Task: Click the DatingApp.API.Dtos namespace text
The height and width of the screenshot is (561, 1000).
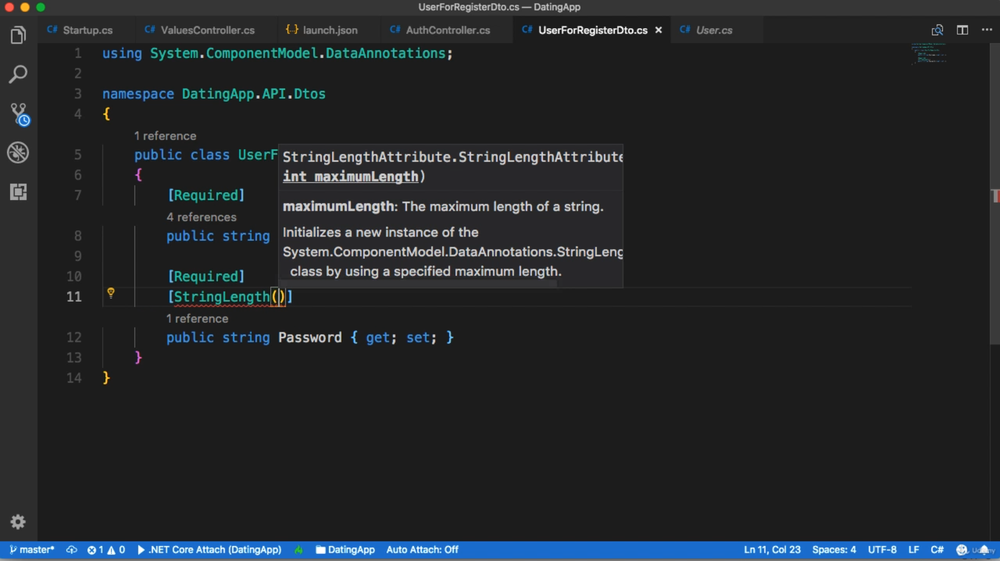Action: point(253,94)
